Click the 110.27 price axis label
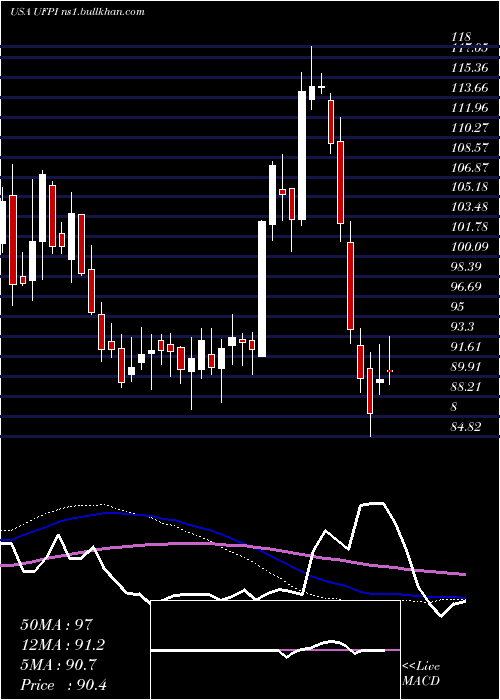This screenshot has height=700, width=500. (469, 128)
